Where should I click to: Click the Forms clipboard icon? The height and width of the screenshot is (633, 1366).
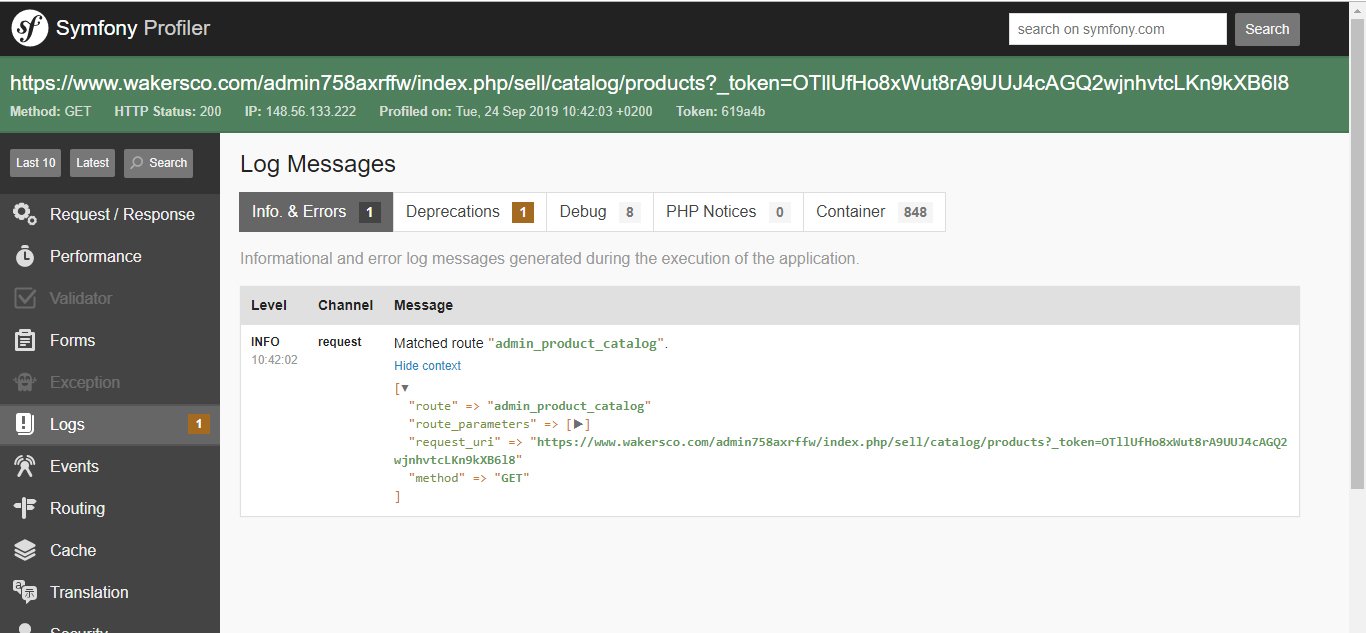25,340
